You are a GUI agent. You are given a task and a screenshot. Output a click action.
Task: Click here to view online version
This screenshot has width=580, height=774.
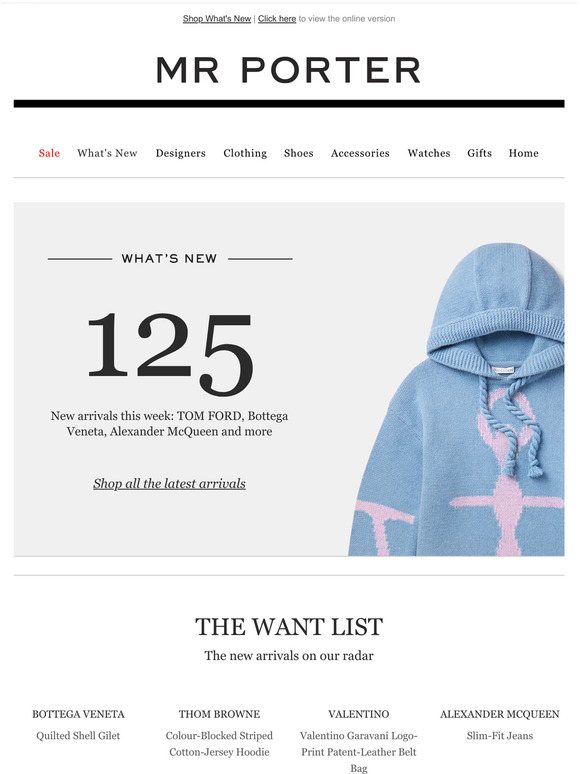pyautogui.click(x=277, y=19)
